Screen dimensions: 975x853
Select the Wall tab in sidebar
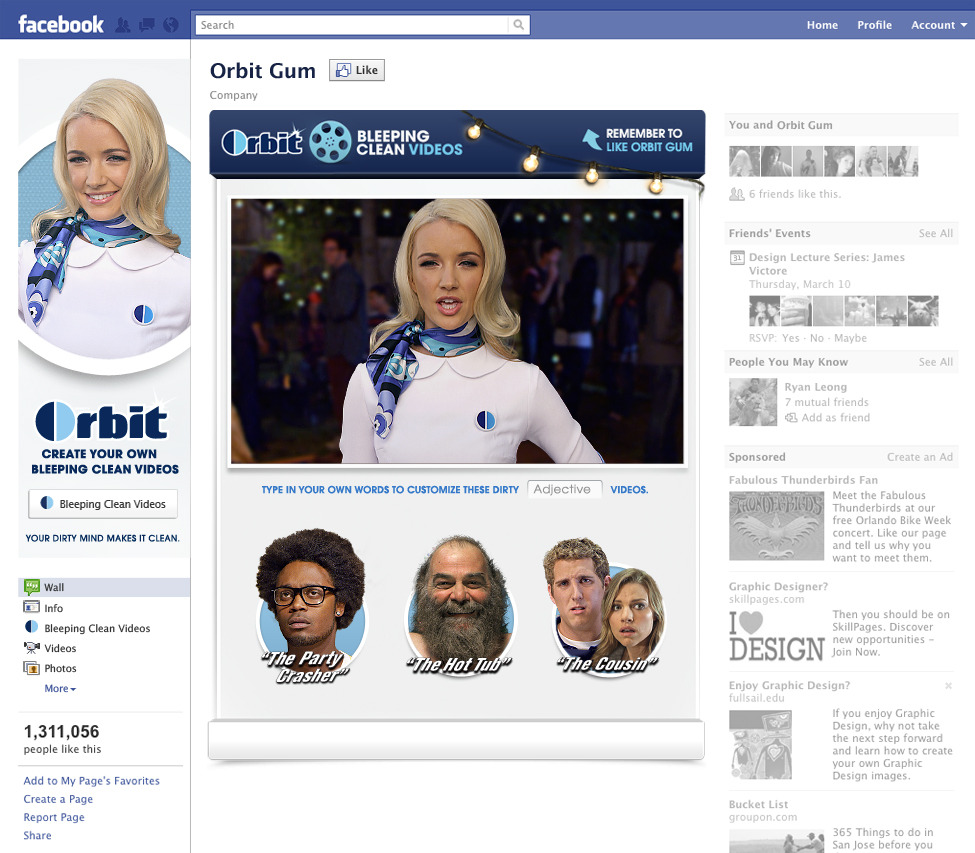104,587
